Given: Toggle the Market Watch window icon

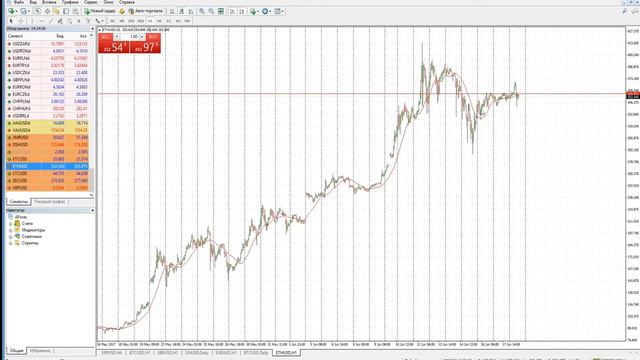Looking at the screenshot, I should 37,11.
